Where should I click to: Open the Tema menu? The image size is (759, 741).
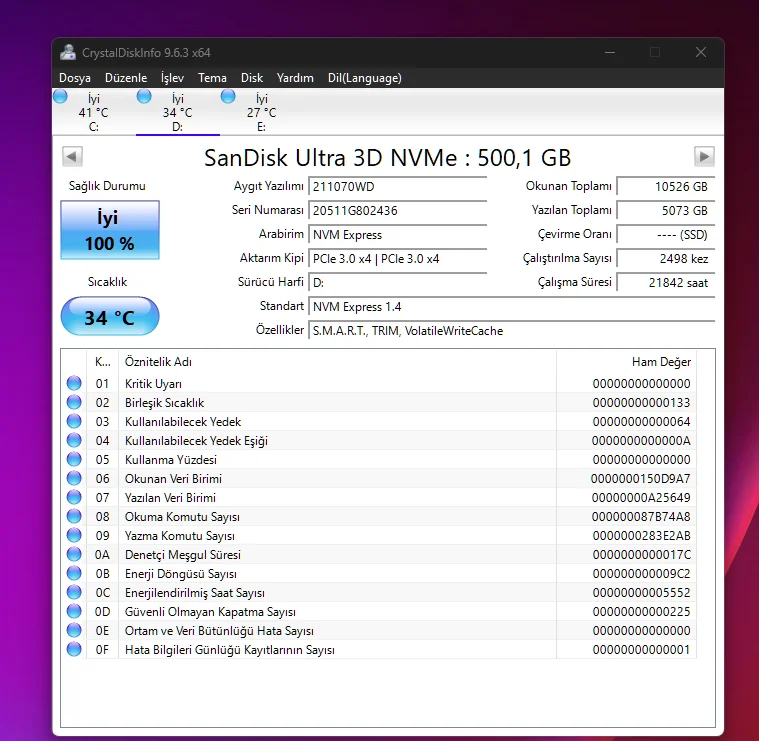212,78
